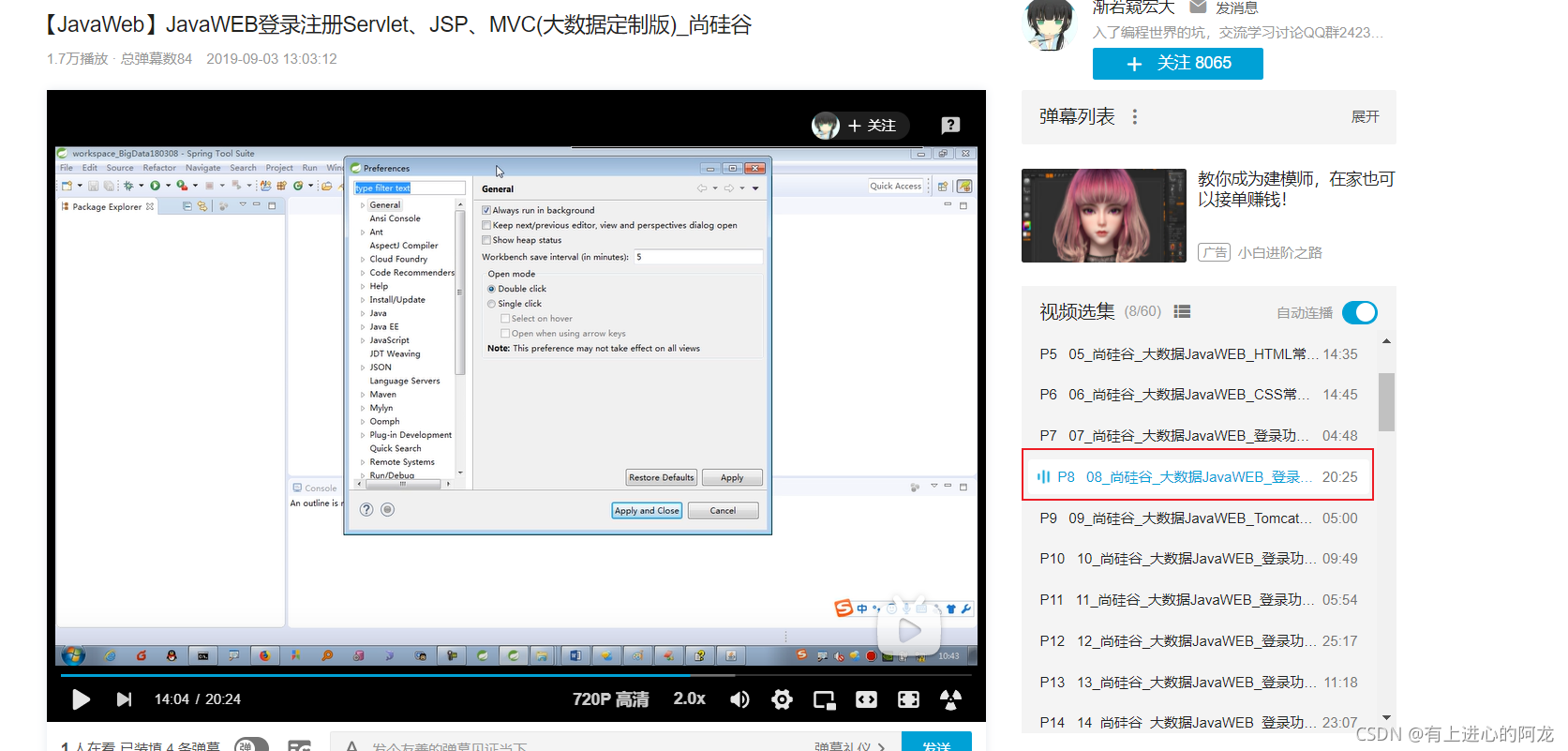This screenshot has width=1568, height=751.
Task: Click the blue 关注 8065 follow button
Action: 1178,63
